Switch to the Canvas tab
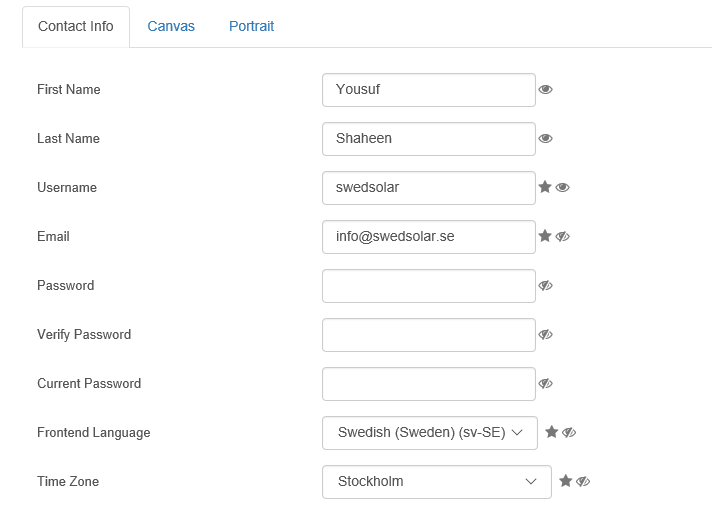The height and width of the screenshot is (505, 712). tap(171, 26)
